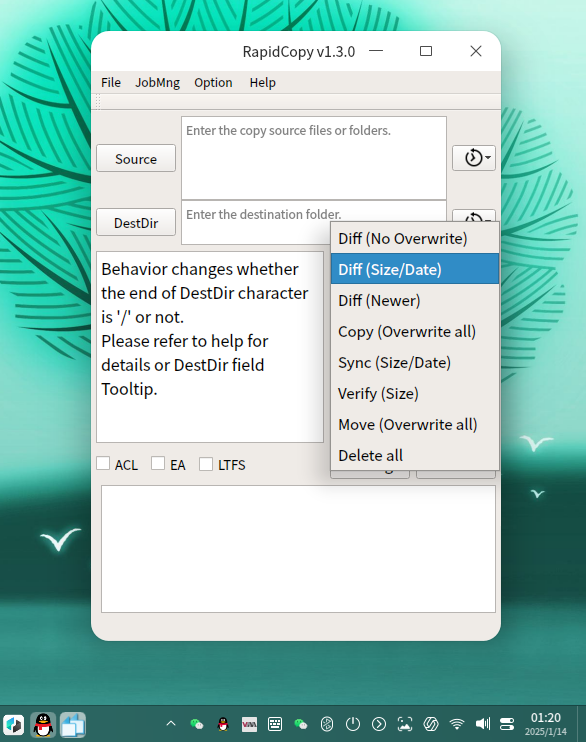Open the Wi-Fi network tray icon
The height and width of the screenshot is (742, 586).
(x=457, y=724)
